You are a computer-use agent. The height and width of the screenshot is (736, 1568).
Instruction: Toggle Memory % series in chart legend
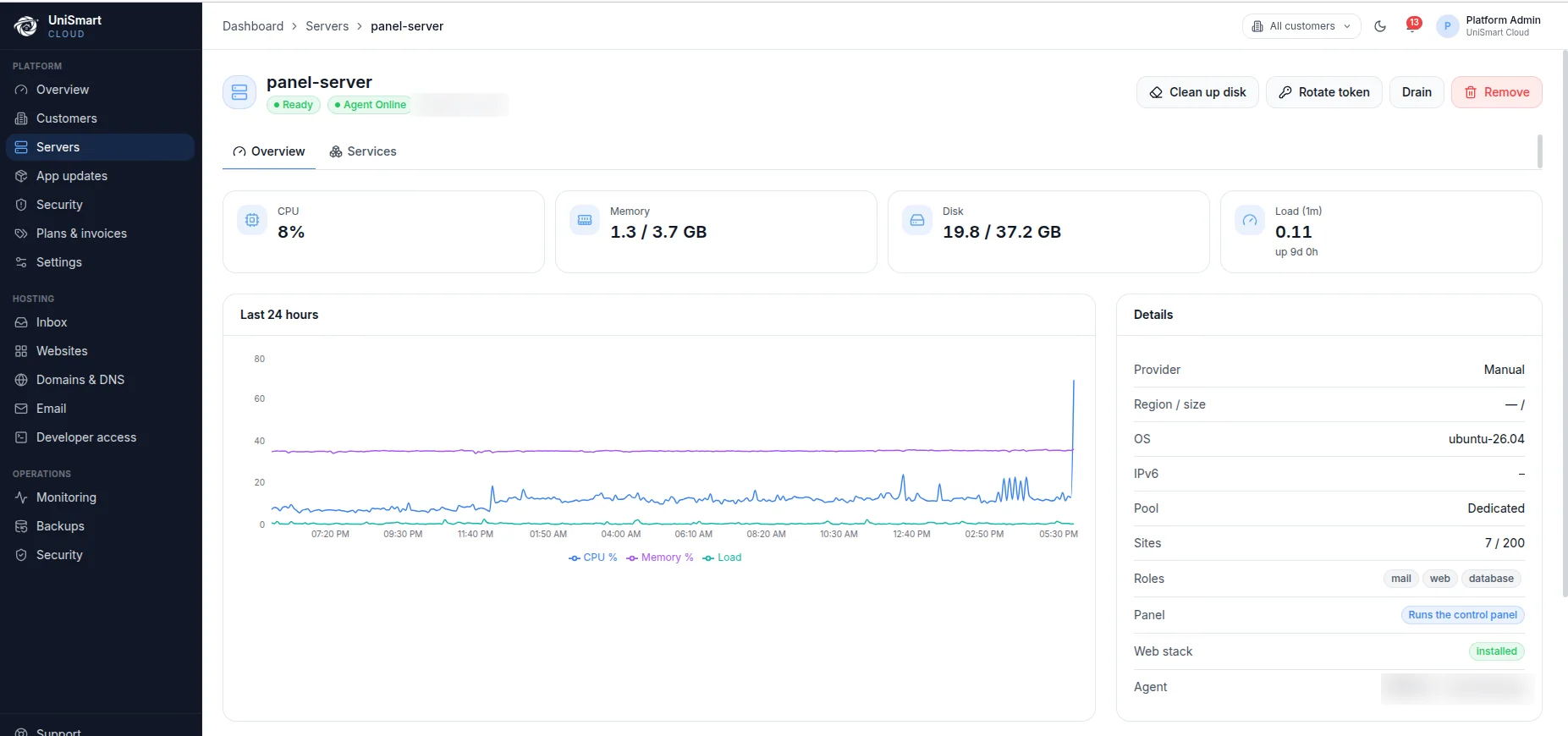660,557
